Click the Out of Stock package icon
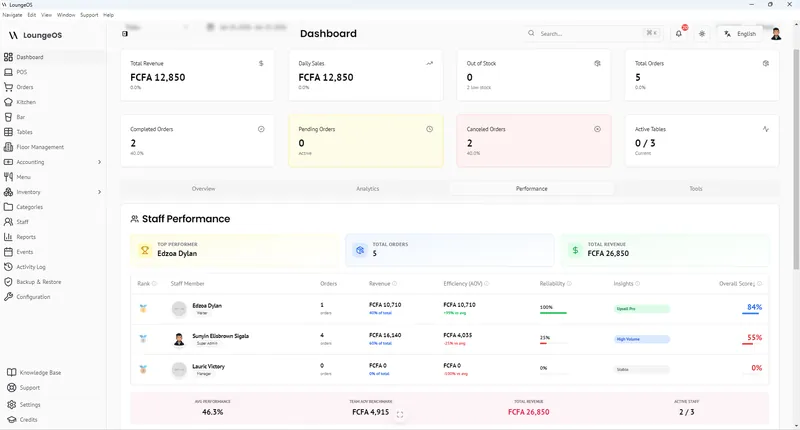This screenshot has width=800, height=430. coord(597,63)
